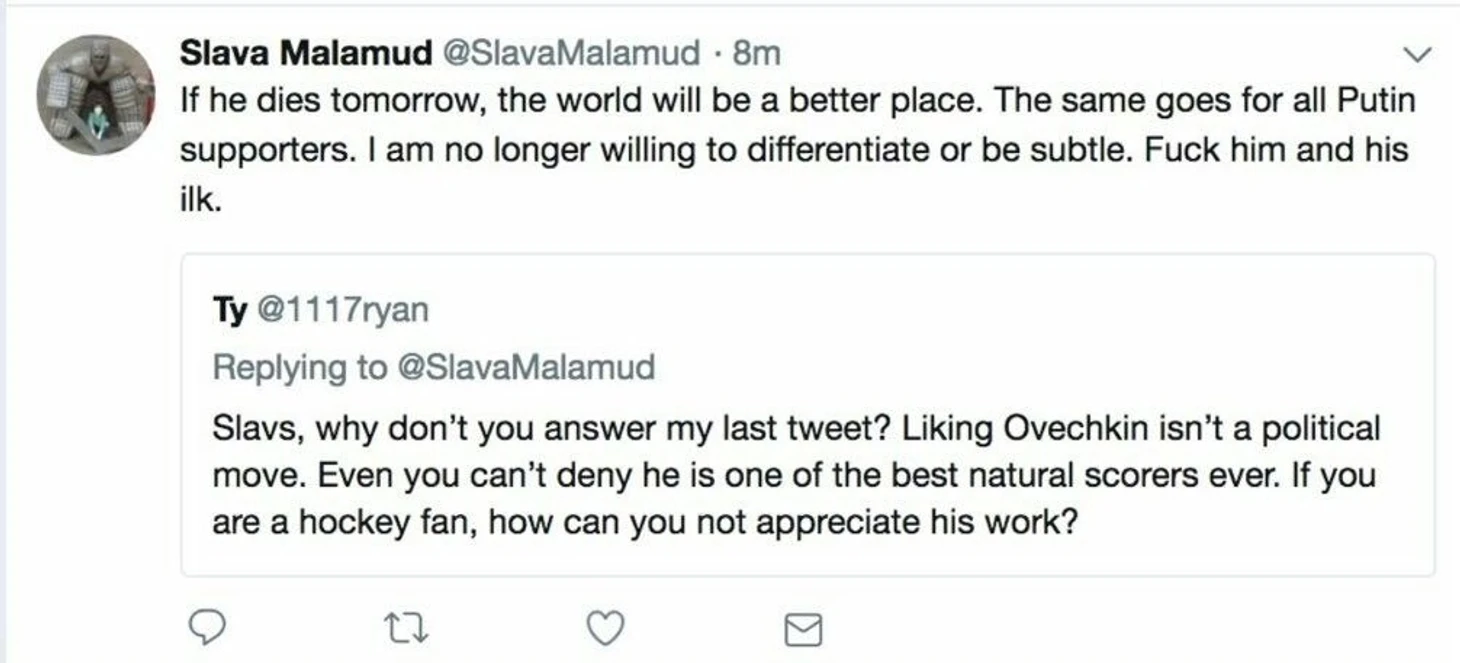The height and width of the screenshot is (663, 1460).
Task: Open the tweet's 8m timestamp link
Action: click(x=757, y=53)
